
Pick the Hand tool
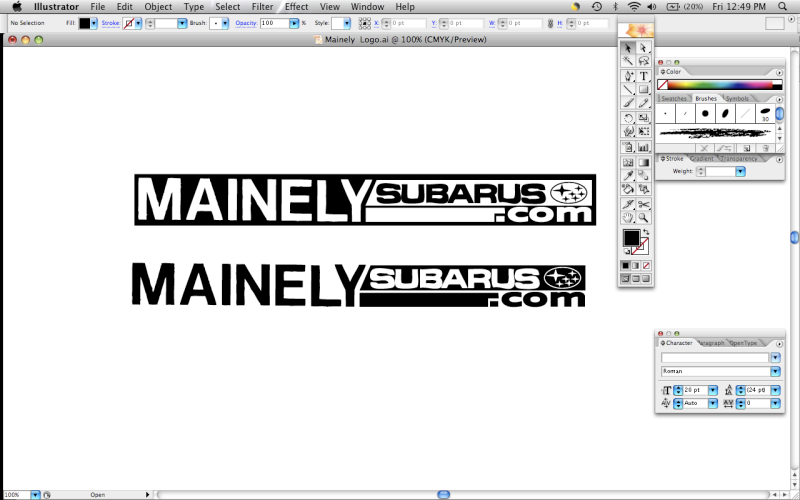pos(628,218)
